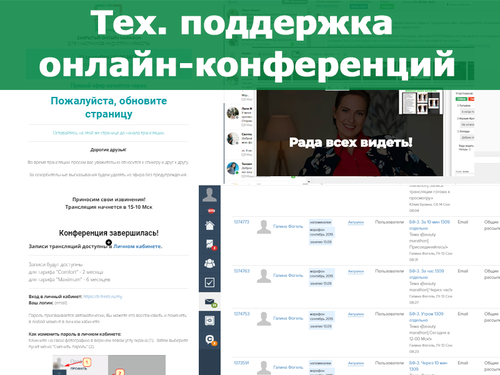Open the messages envelope icon in sidebar
Image resolution: width=500 pixels, height=375 pixels.
(210, 302)
